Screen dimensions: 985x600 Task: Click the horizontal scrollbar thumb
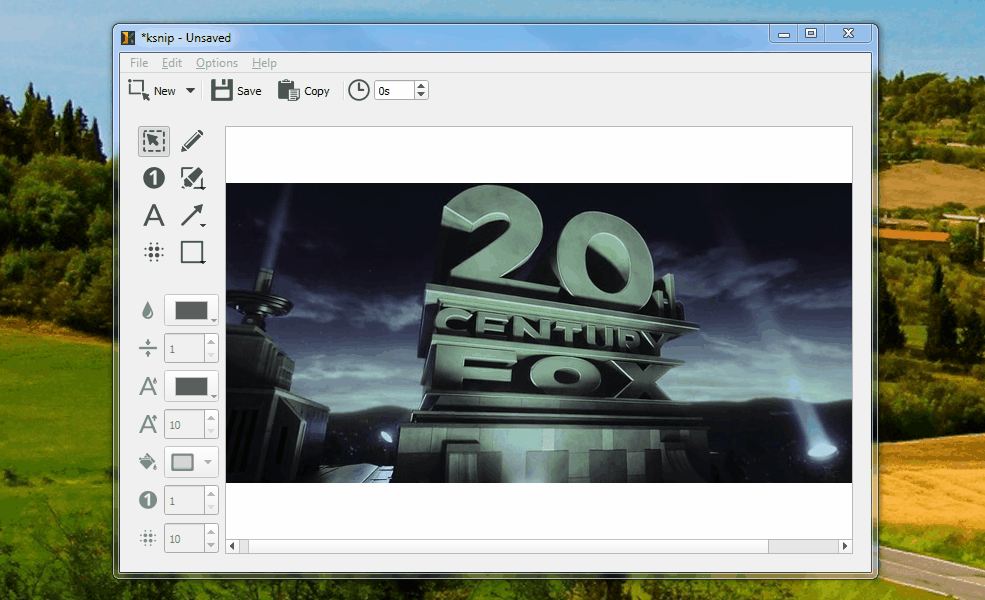coord(508,546)
